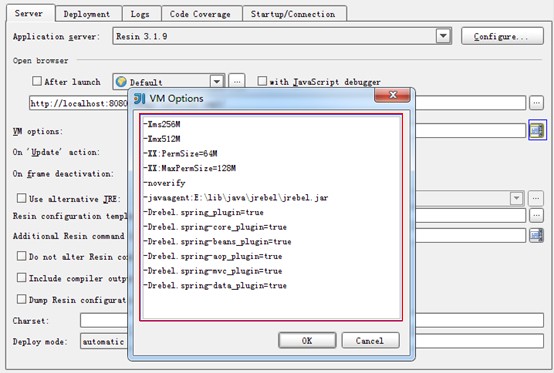This screenshot has height=373, width=554.
Task: Open the Deployment tab
Action: click(x=88, y=14)
